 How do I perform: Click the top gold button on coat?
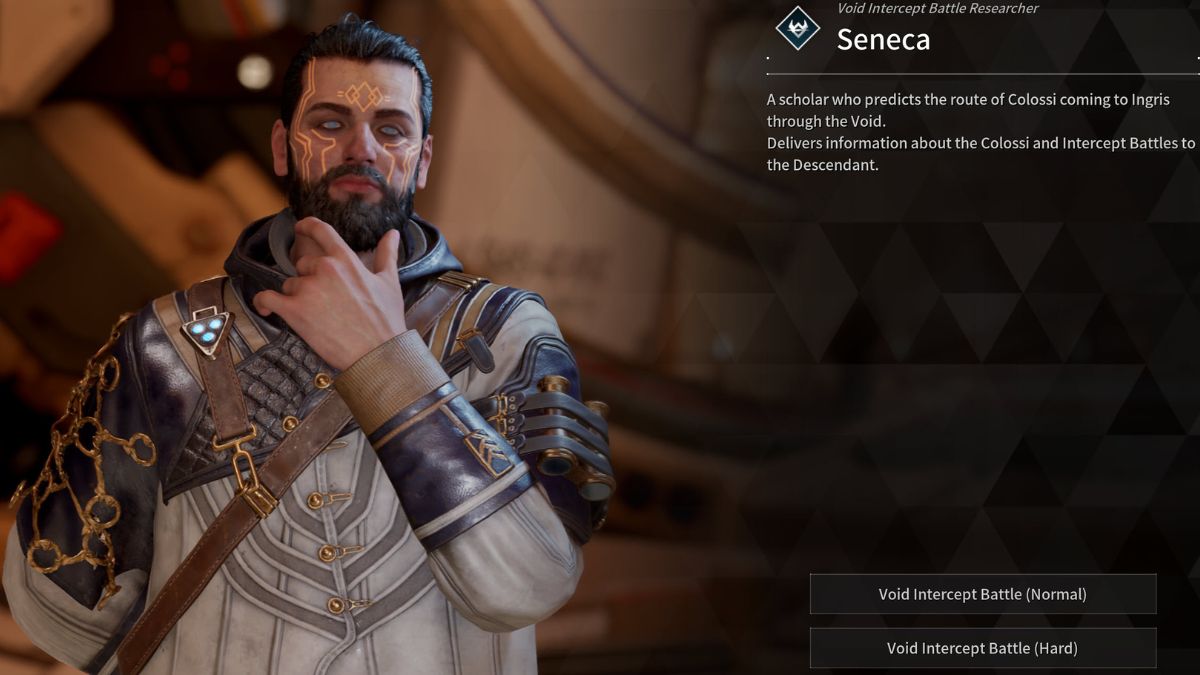click(x=322, y=380)
